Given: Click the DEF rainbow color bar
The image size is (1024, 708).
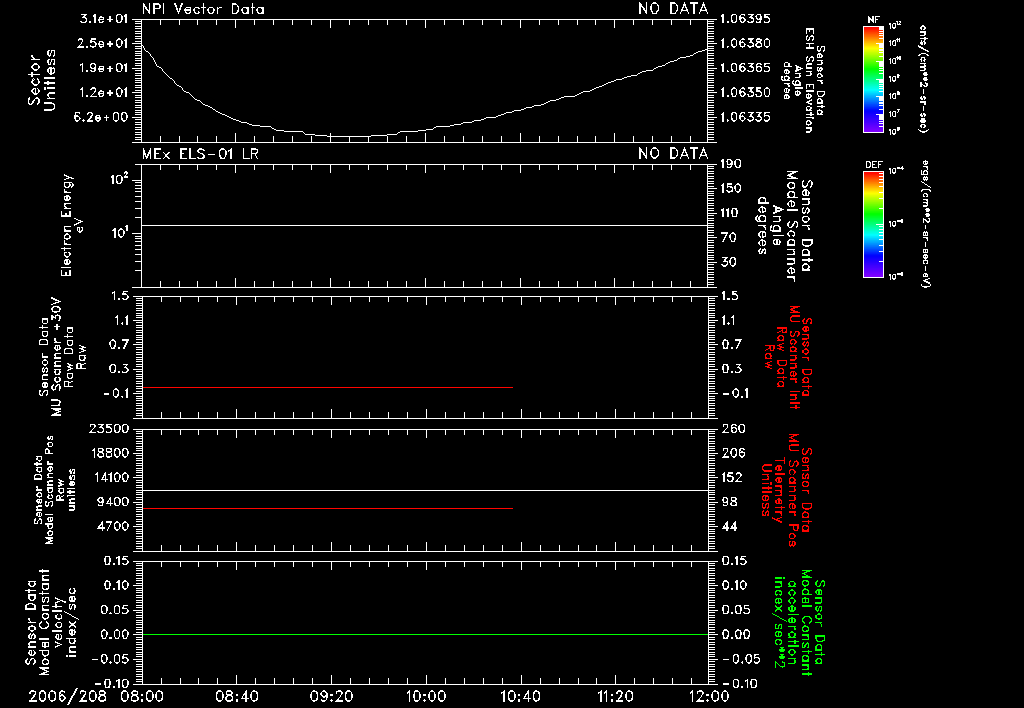Looking at the screenshot, I should point(874,224).
